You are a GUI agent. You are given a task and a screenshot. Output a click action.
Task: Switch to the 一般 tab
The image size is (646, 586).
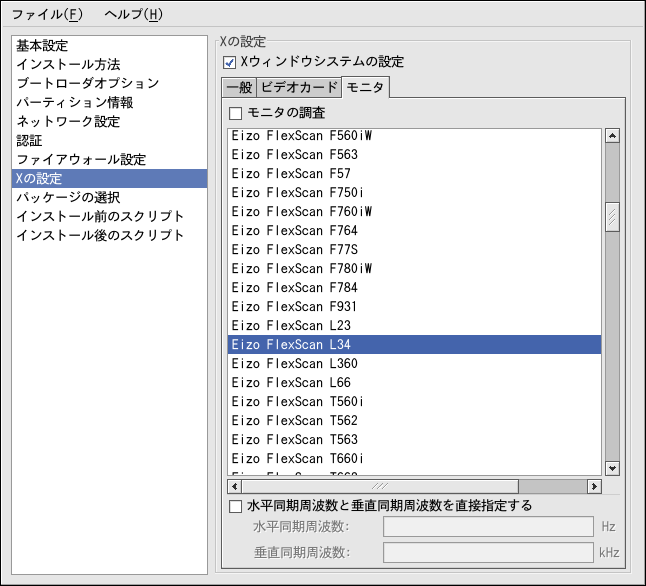[x=239, y=88]
